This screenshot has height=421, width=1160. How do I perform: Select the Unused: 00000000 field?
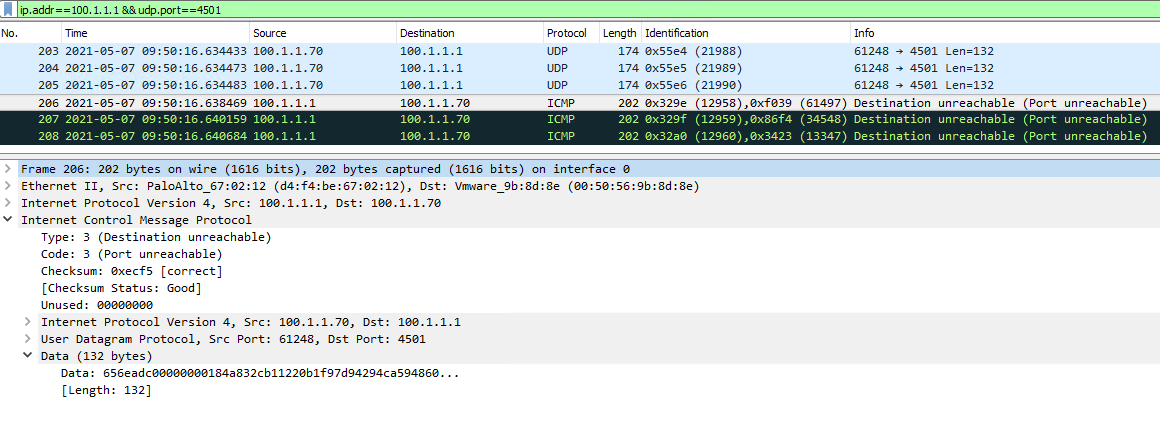click(97, 305)
